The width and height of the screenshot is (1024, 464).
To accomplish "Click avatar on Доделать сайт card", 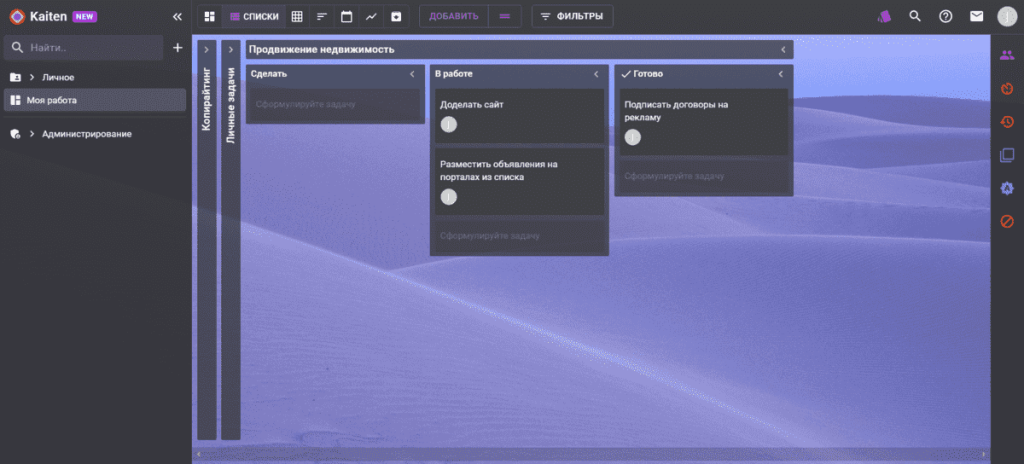I will [x=449, y=124].
